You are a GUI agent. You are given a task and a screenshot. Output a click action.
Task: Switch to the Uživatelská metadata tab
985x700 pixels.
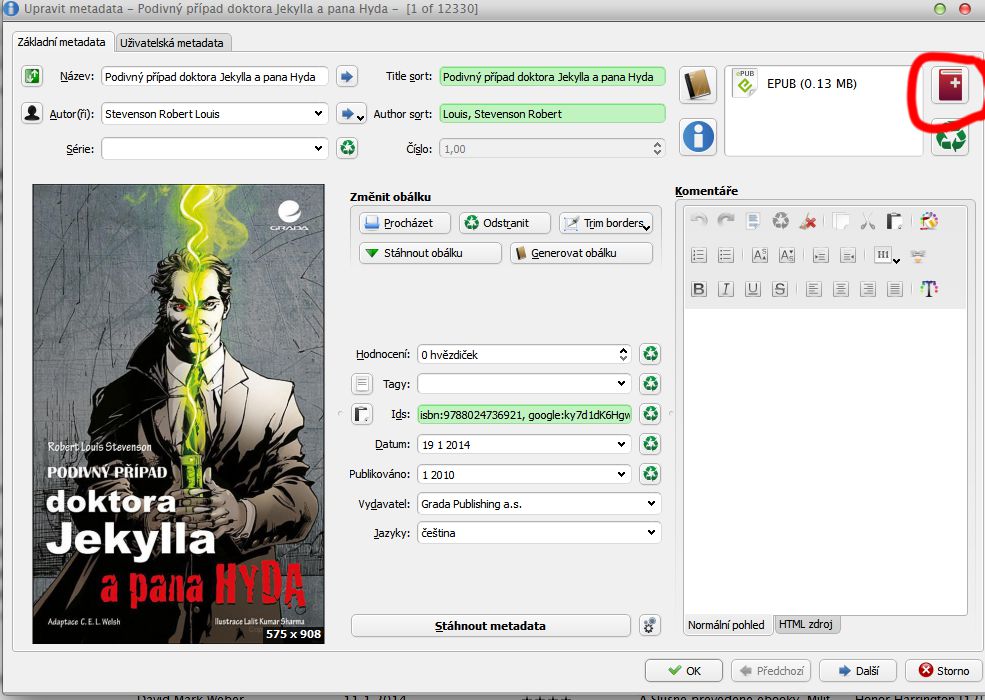[x=171, y=43]
